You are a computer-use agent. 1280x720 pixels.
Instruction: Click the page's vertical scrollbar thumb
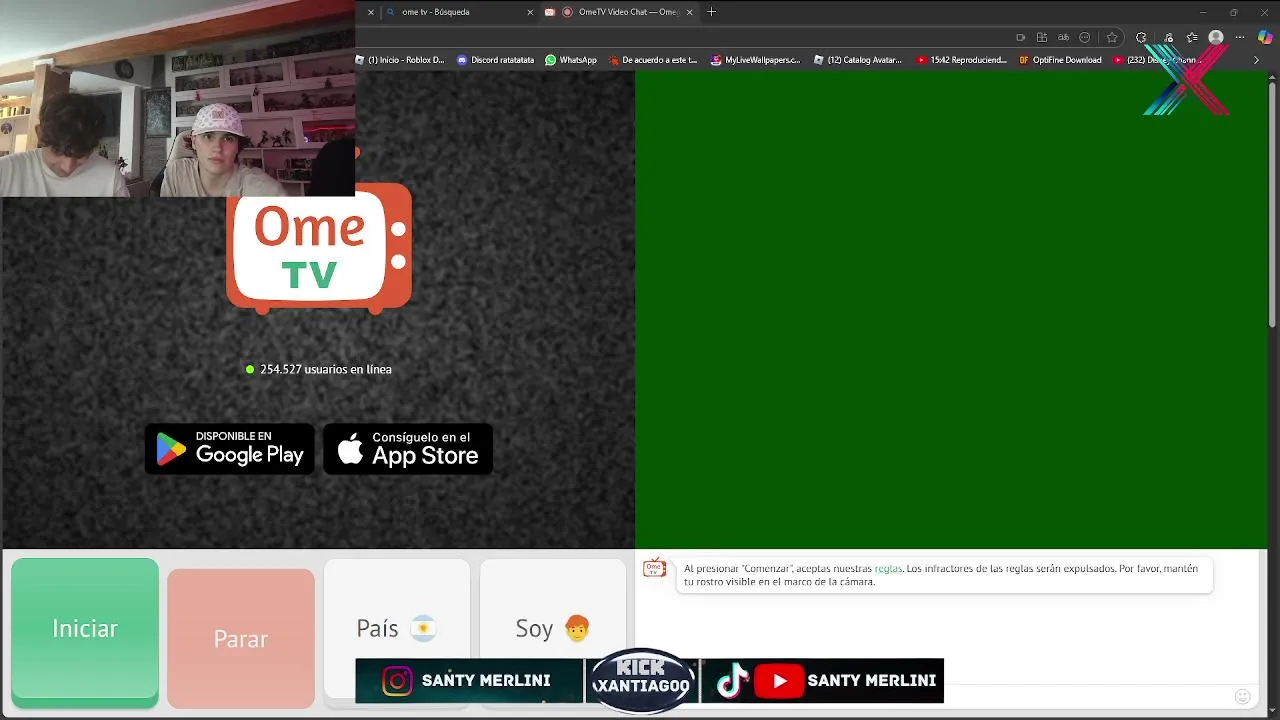(1273, 203)
